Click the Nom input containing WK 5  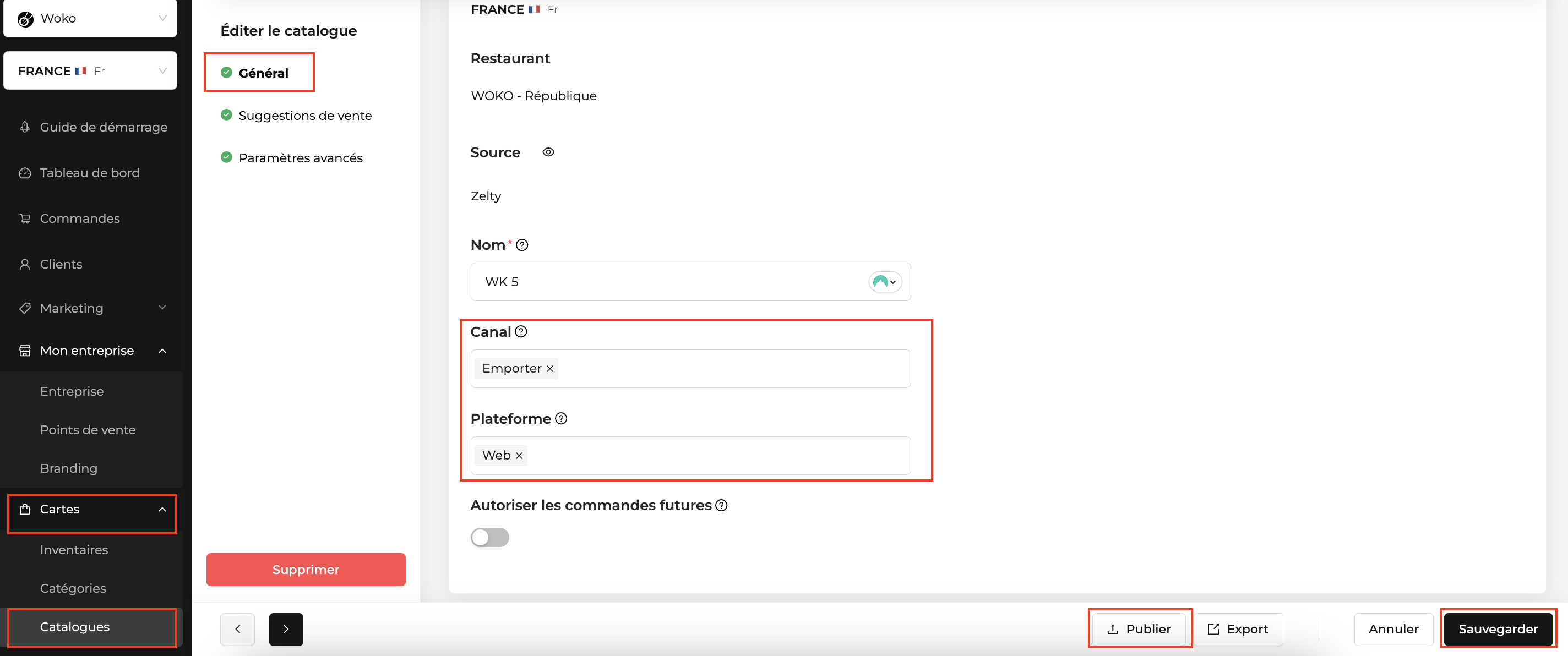coord(690,282)
